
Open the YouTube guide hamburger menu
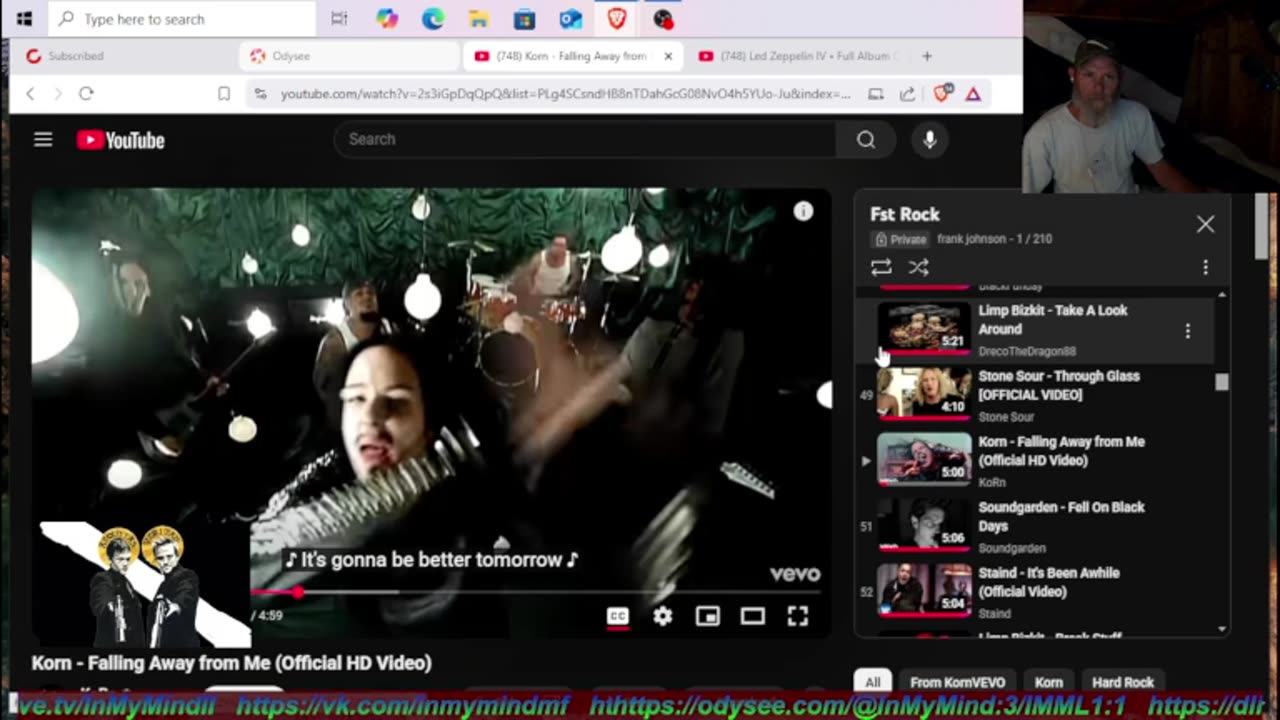[43, 140]
